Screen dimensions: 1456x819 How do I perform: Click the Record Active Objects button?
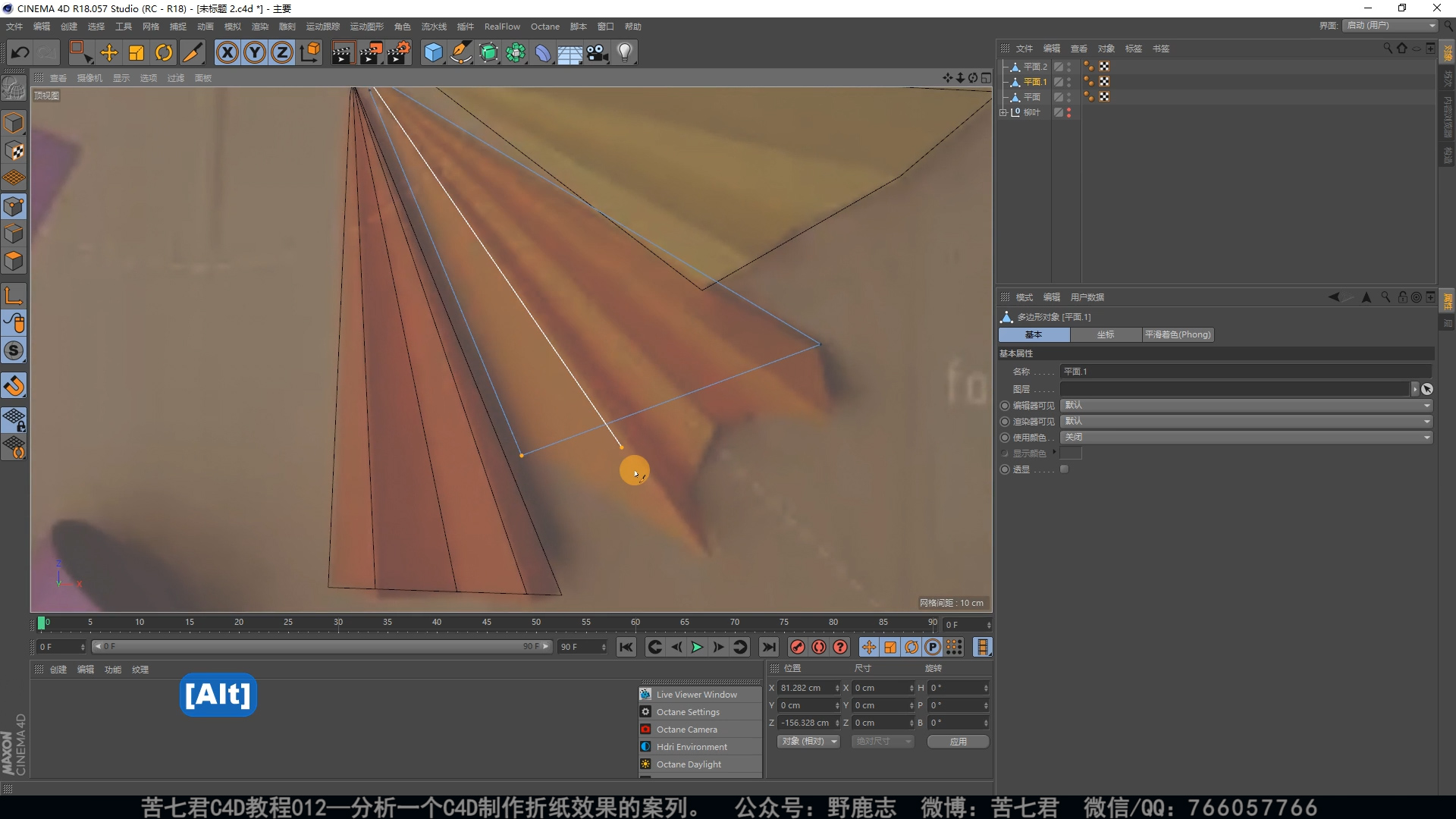click(797, 647)
